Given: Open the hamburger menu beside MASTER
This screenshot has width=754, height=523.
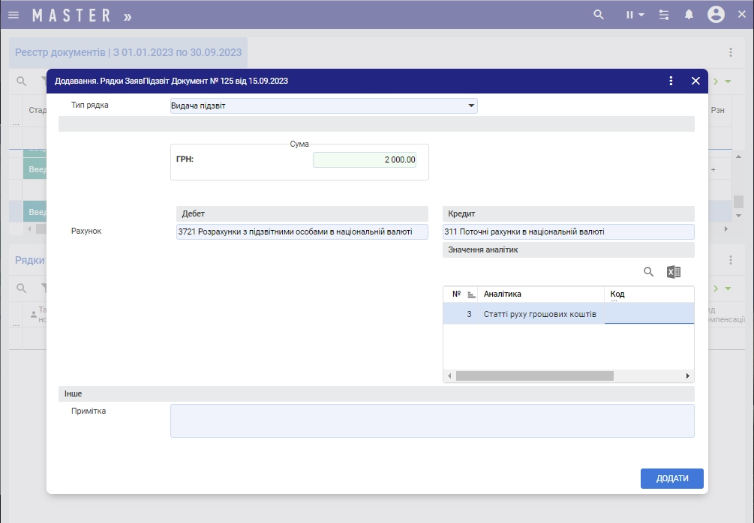Looking at the screenshot, I should click(14, 15).
